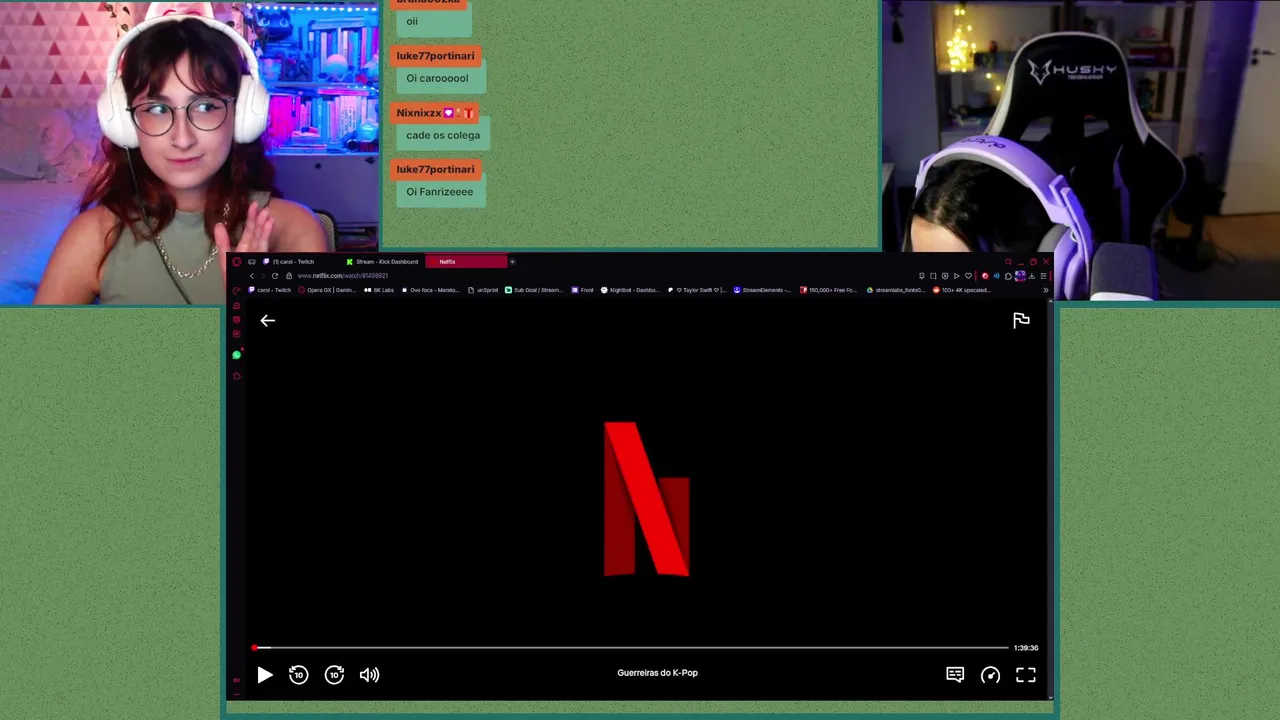
Task: Open the Ovo foca bookmark
Action: tap(431, 290)
